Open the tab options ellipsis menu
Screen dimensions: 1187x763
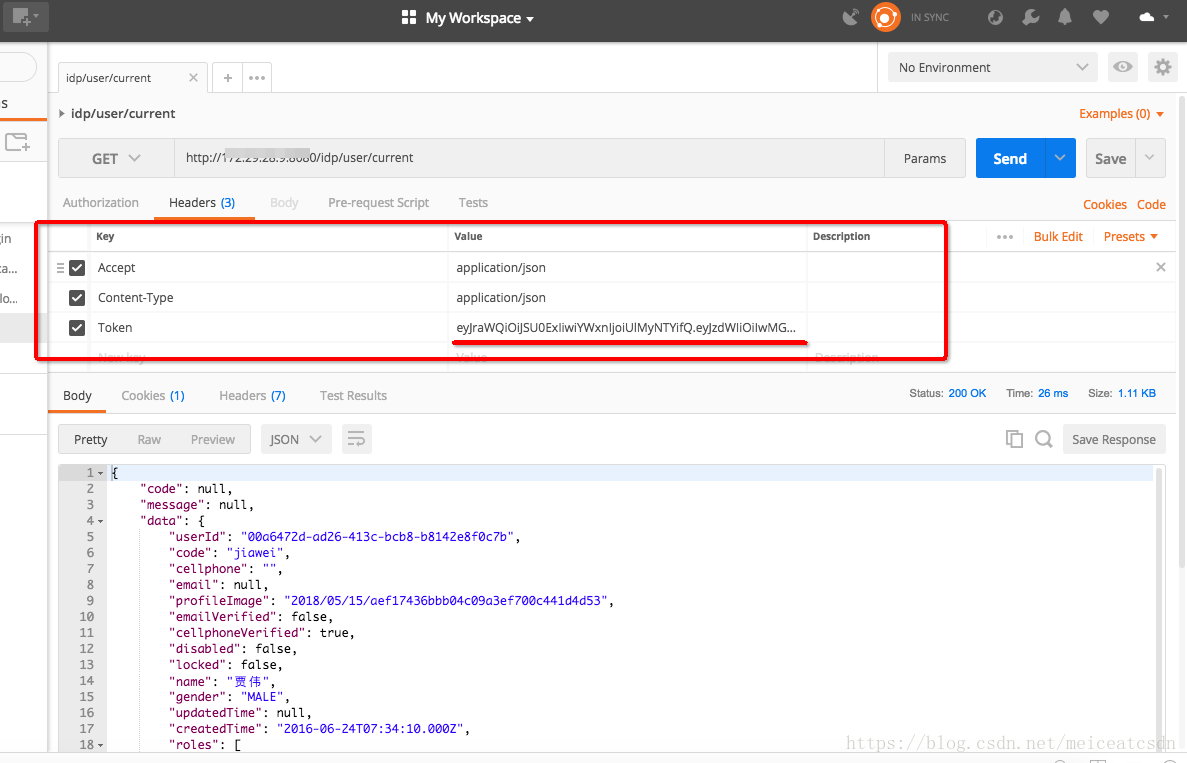coord(257,77)
